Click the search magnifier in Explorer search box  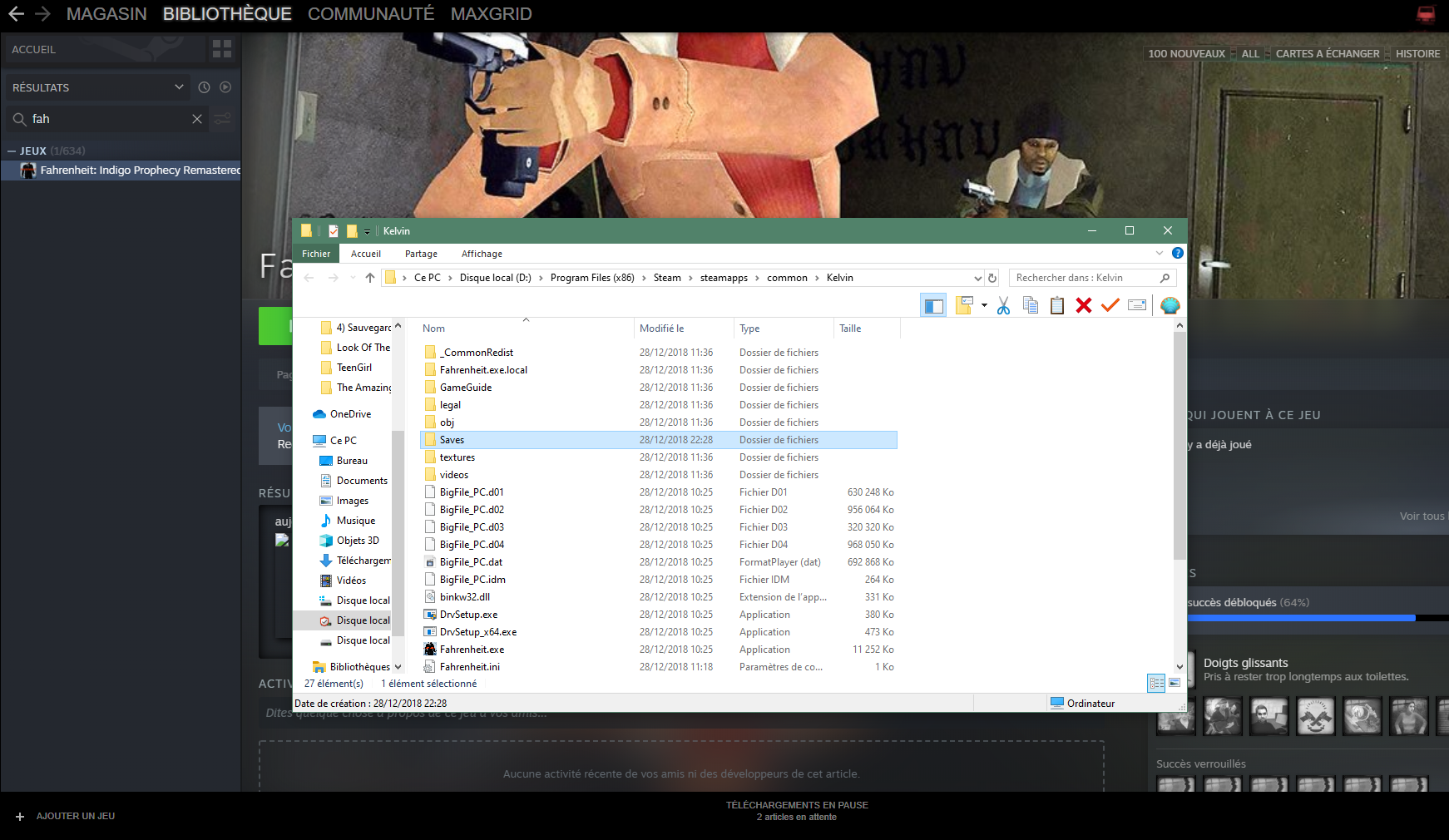[x=1165, y=278]
